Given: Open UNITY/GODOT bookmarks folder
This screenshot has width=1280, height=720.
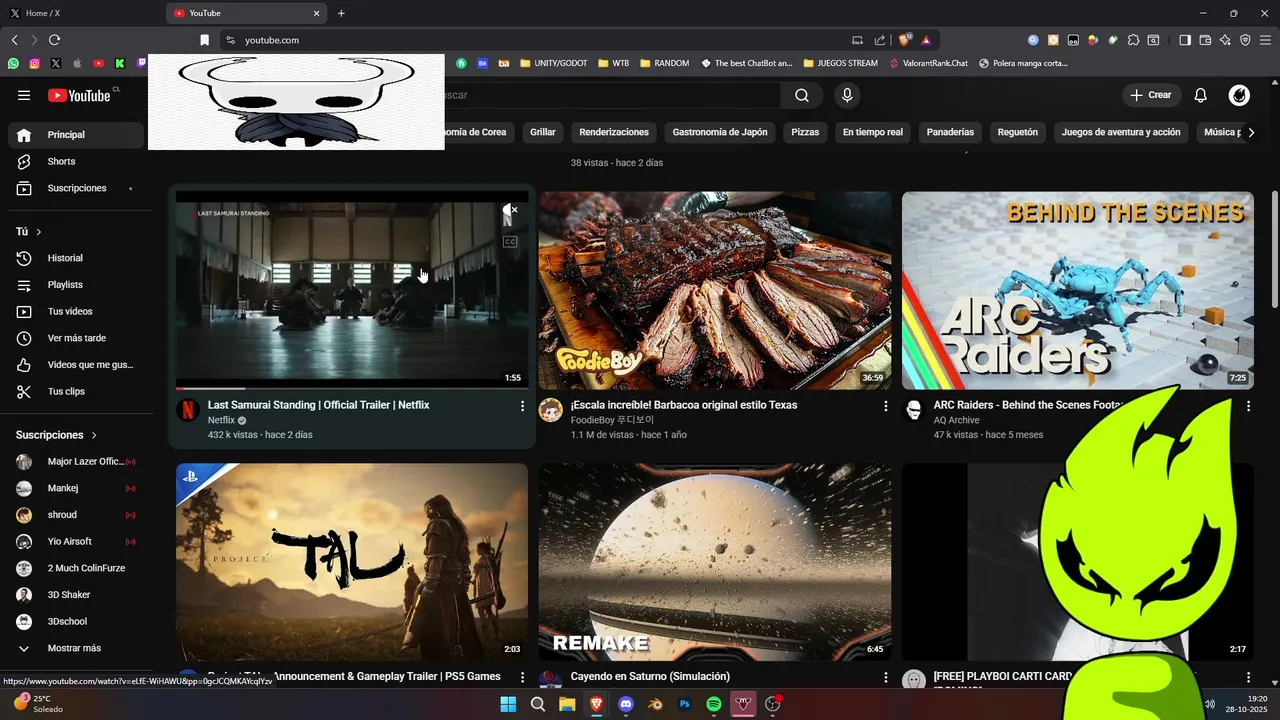Looking at the screenshot, I should [553, 63].
